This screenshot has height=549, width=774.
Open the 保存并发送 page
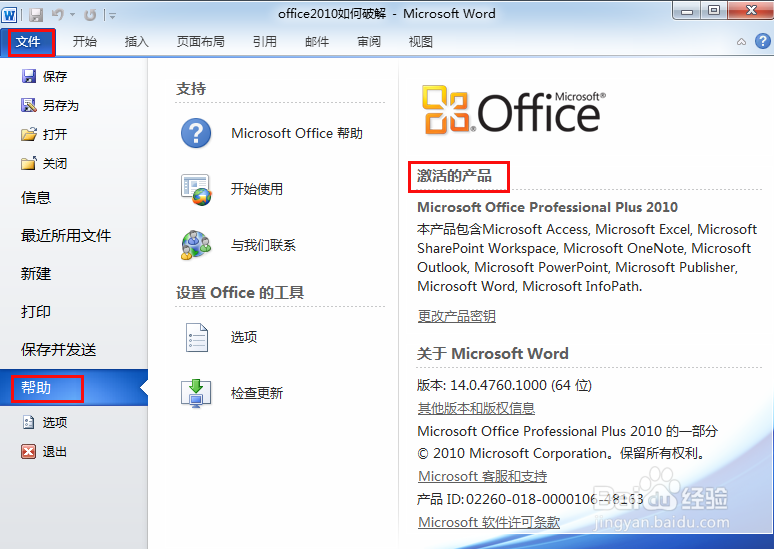(x=58, y=350)
